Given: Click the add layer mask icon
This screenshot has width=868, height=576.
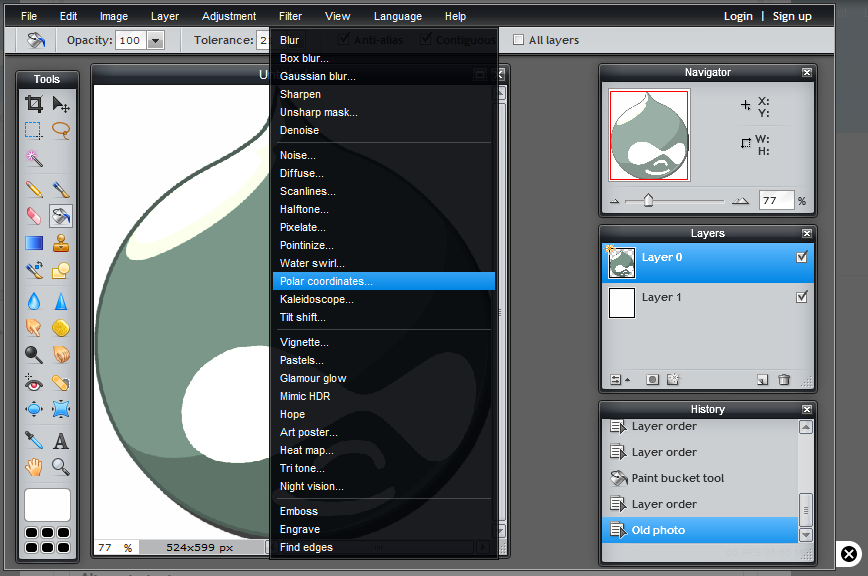Looking at the screenshot, I should [x=653, y=380].
